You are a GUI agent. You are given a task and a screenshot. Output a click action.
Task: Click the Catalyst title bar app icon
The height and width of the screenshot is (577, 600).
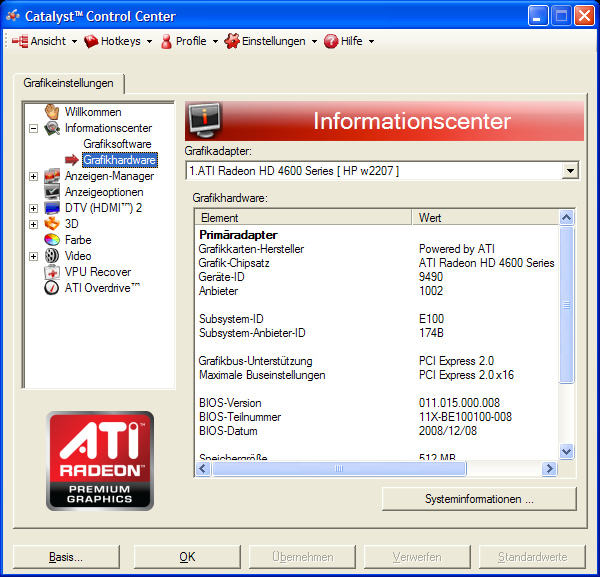13,16
